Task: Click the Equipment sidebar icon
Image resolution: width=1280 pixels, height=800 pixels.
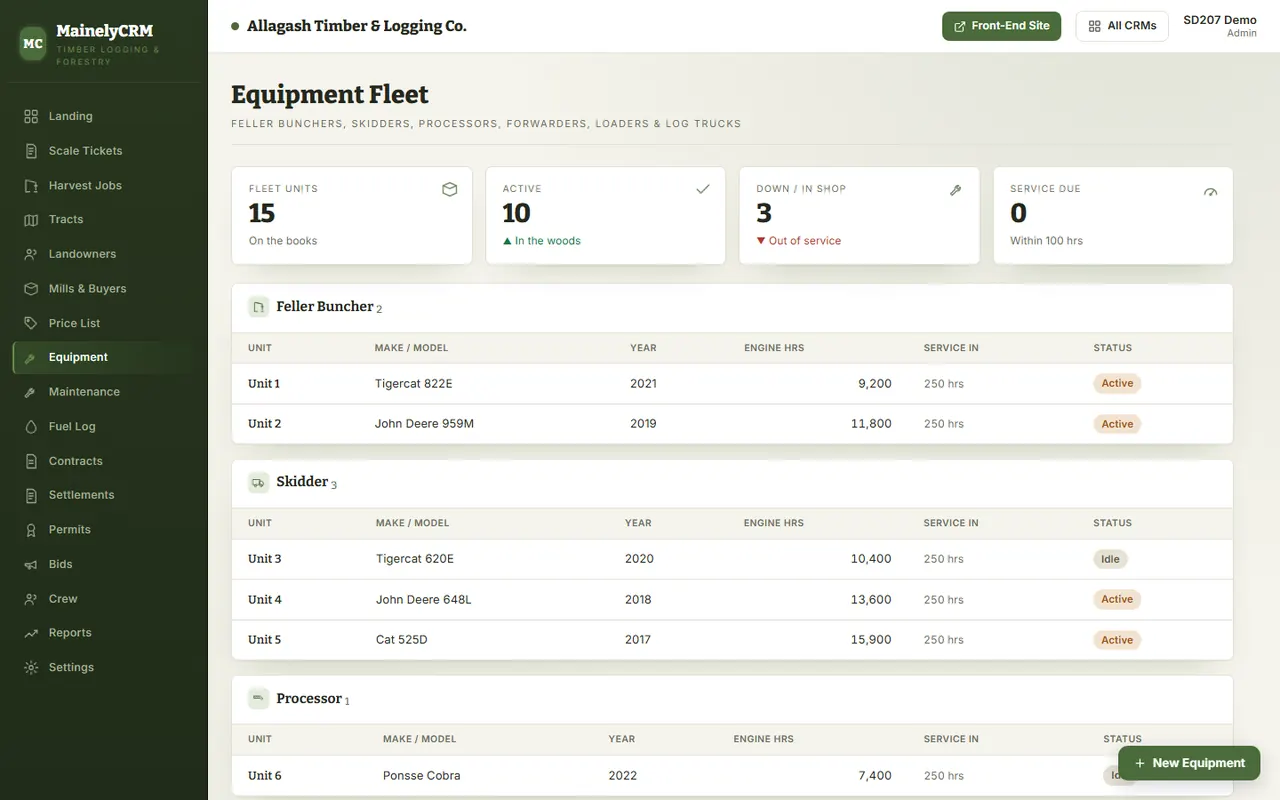Action: click(x=31, y=358)
